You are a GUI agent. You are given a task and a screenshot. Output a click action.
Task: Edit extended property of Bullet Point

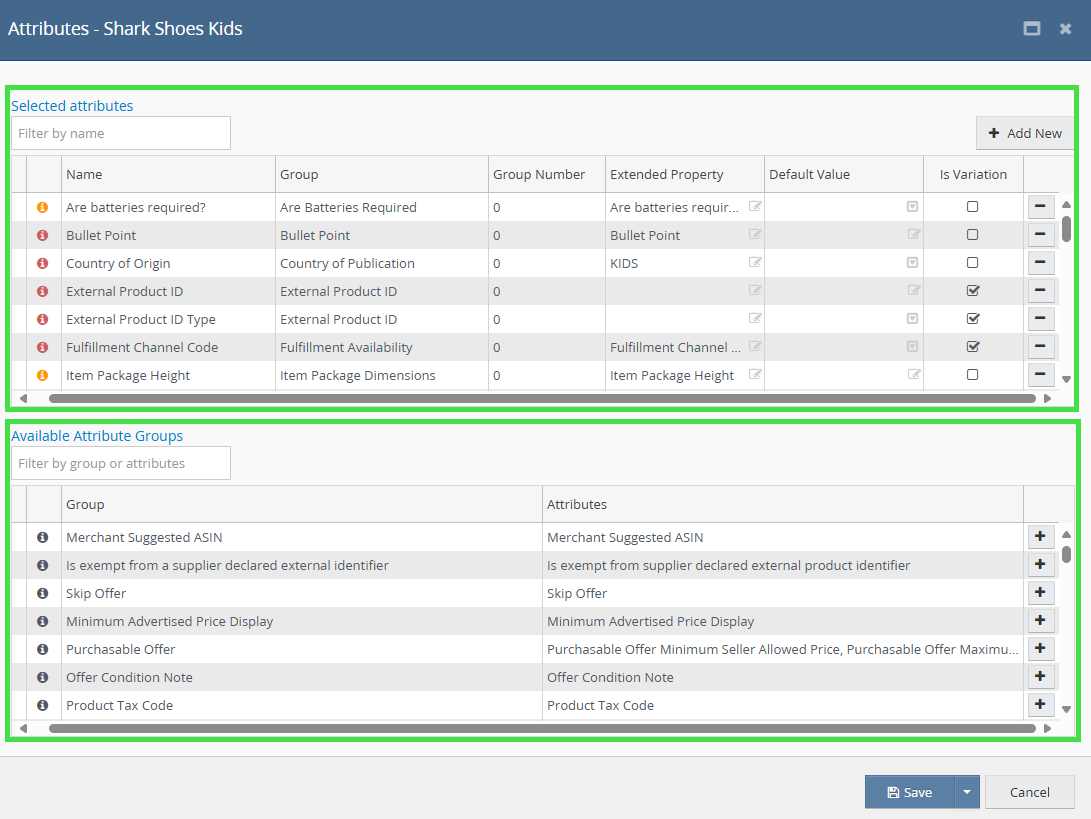tap(755, 235)
